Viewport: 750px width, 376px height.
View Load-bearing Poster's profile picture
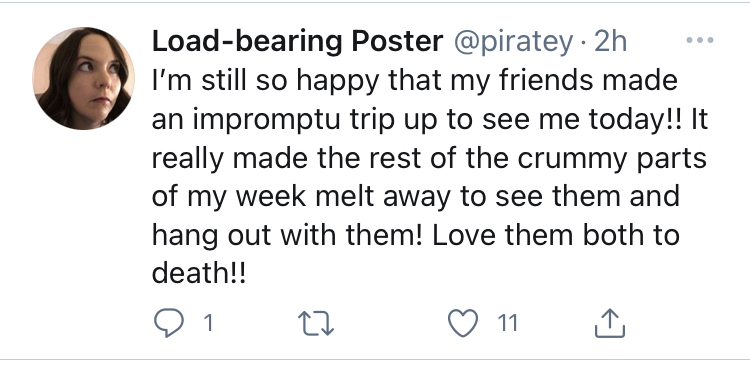[83, 78]
